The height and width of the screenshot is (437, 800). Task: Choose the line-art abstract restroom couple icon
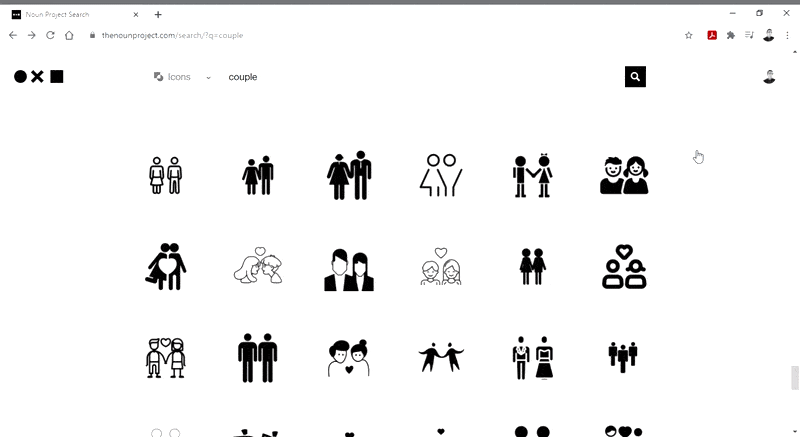[x=441, y=175]
